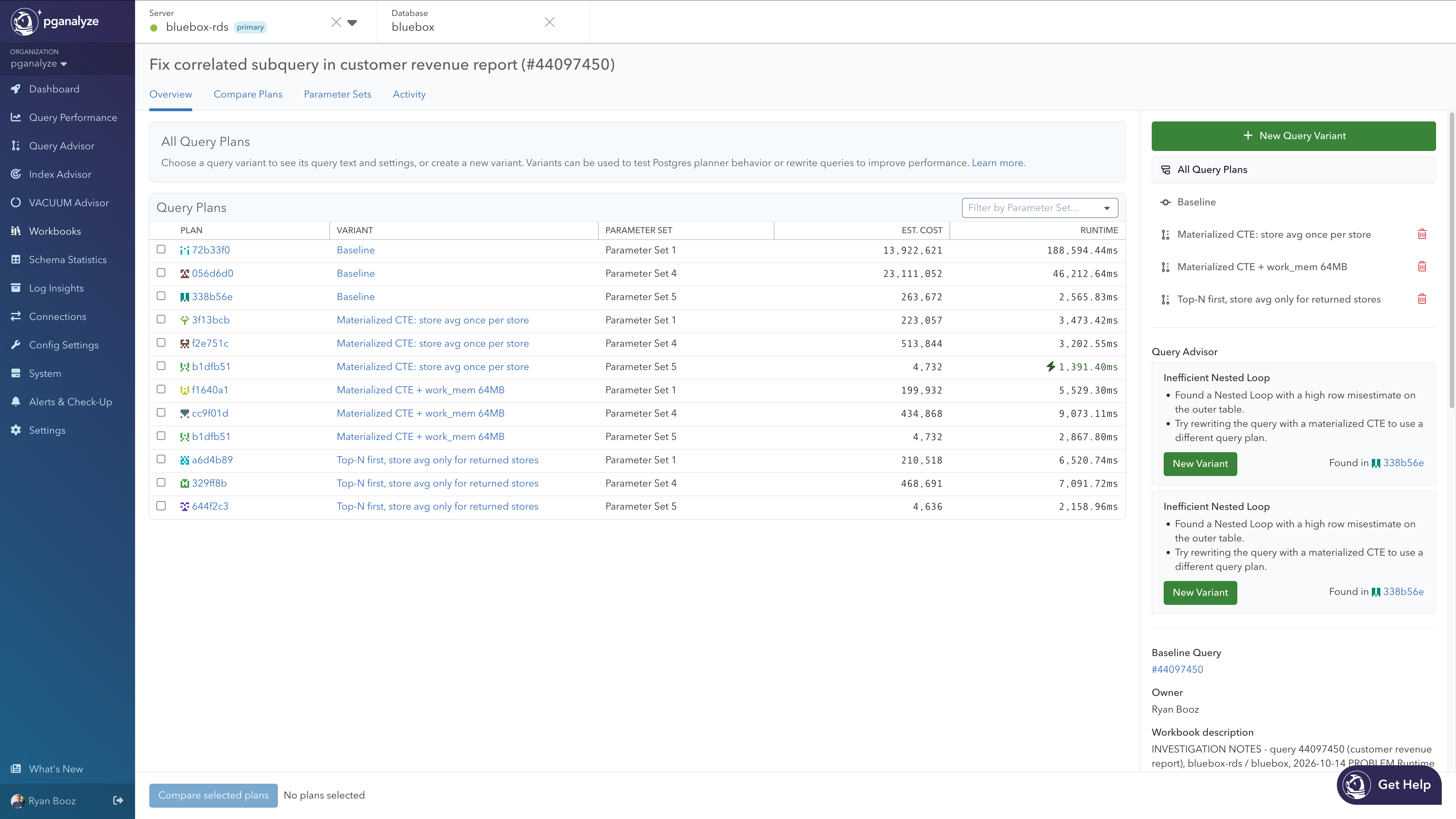Delete the 'Materialized CTE: store avg once per store' variant
The width and height of the screenshot is (1456, 819).
pos(1422,234)
